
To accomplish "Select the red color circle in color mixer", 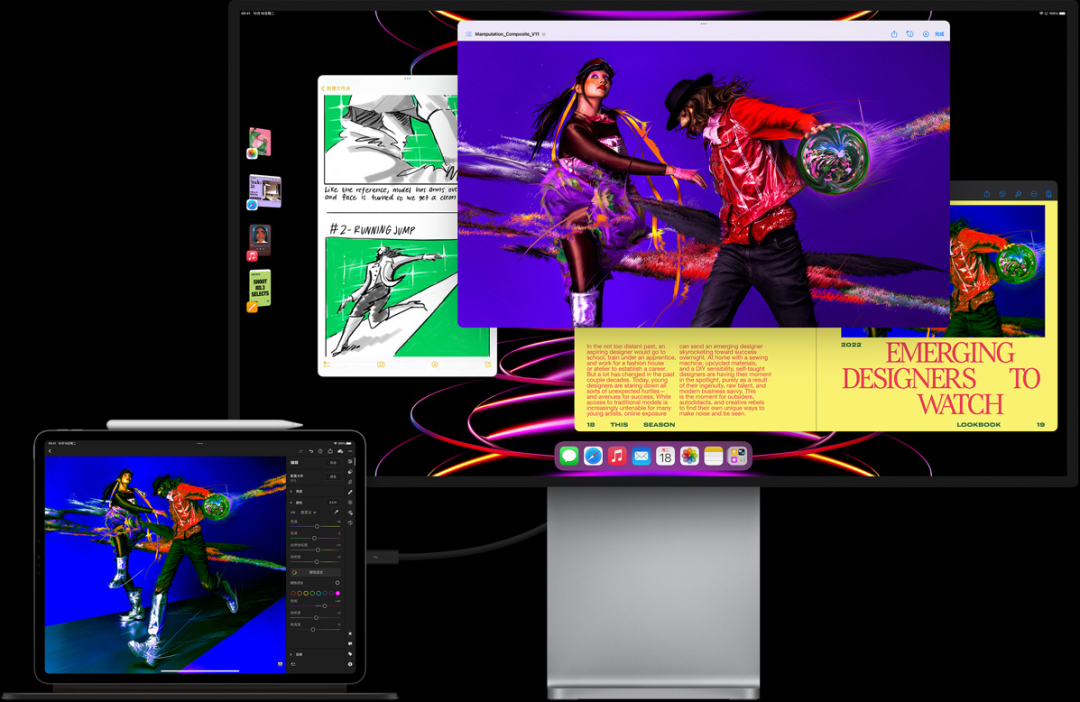I will (293, 593).
